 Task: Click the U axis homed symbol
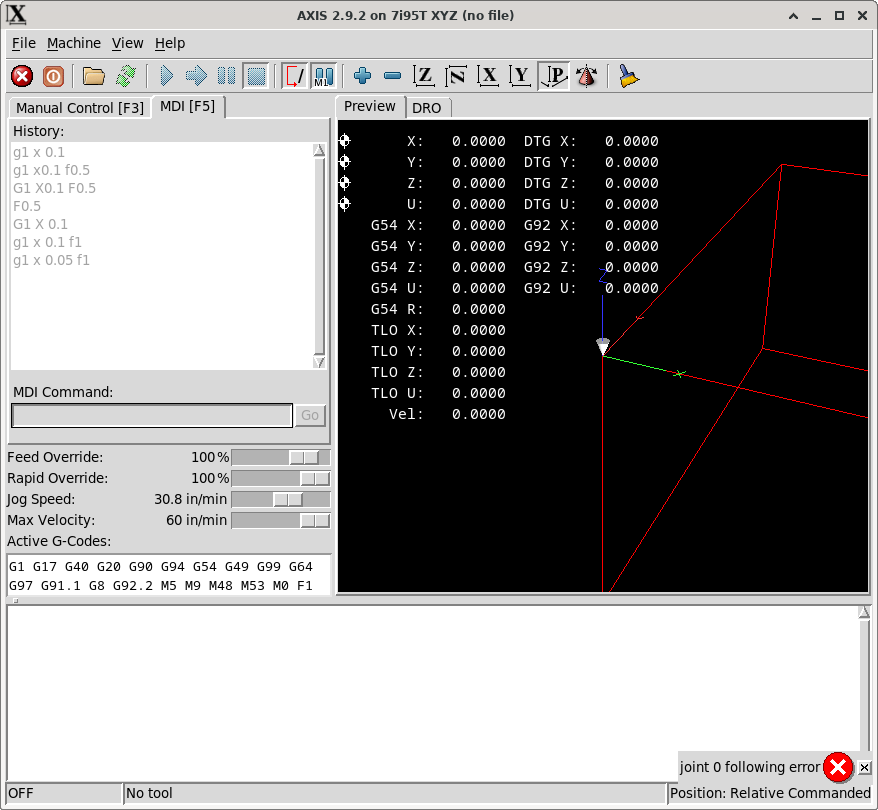pos(345,204)
